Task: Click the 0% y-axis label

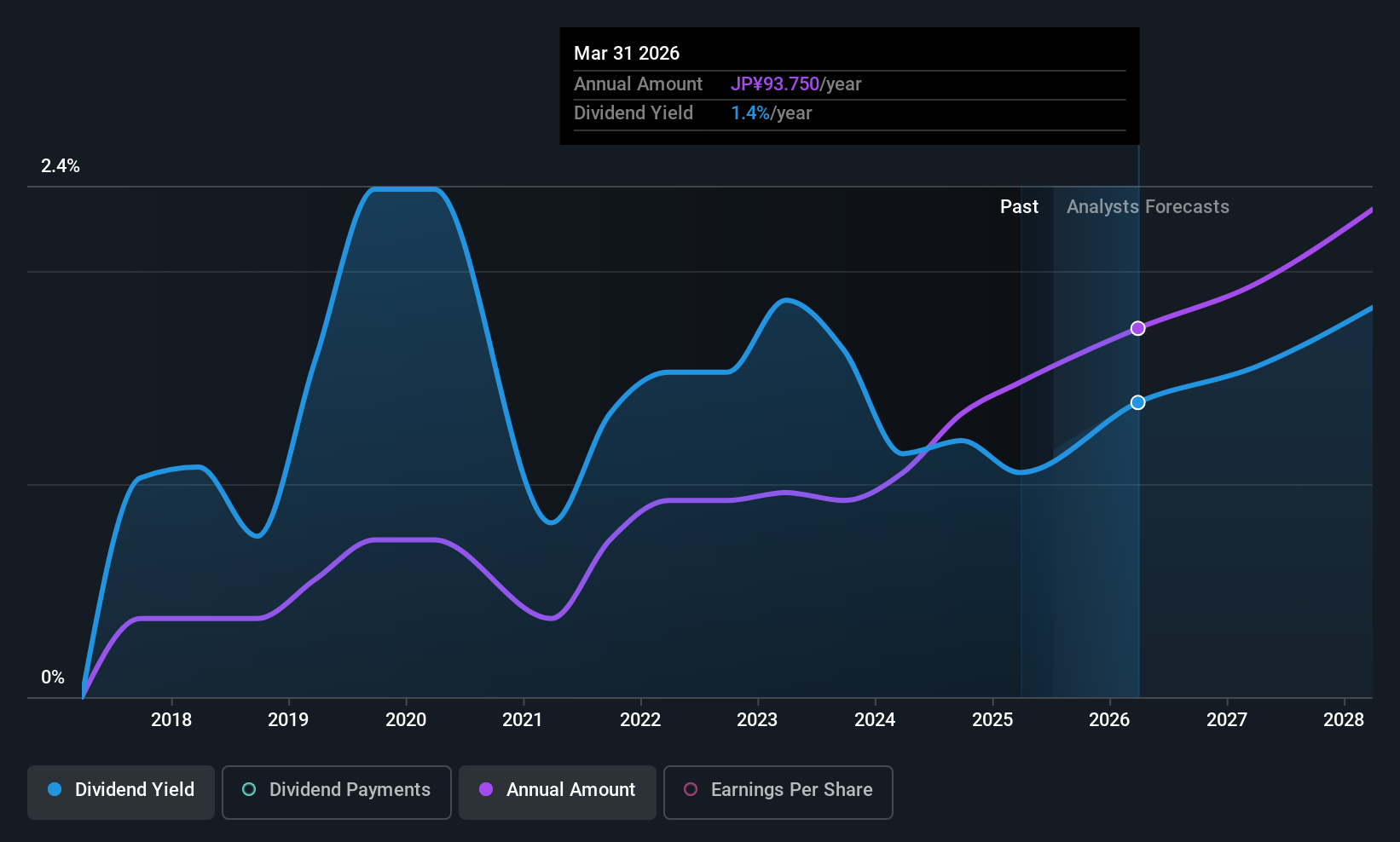Action: coord(53,678)
